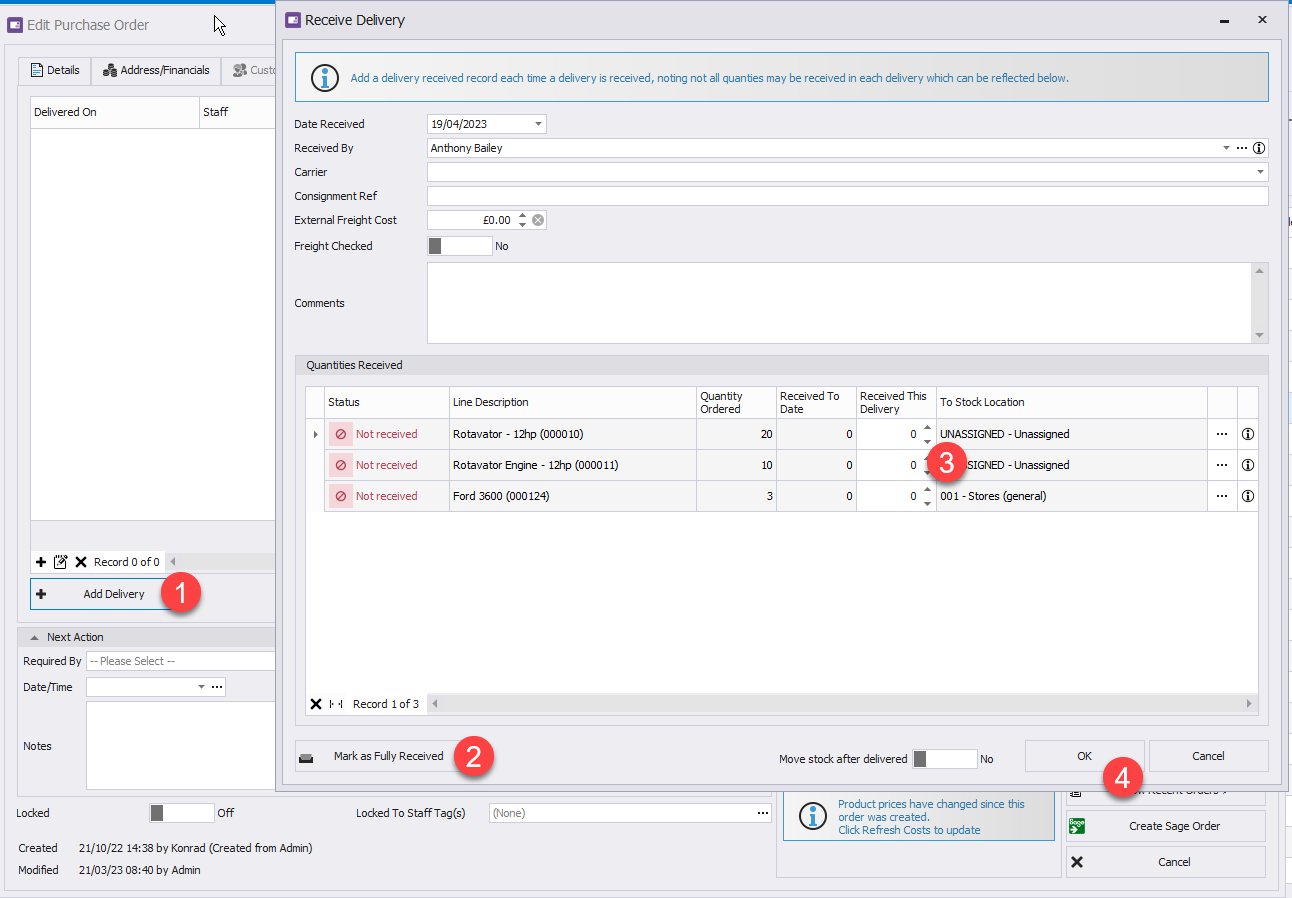The width and height of the screenshot is (1292, 898).
Task: Select the 'Rotavator Engine - 12hp (000011)' cell
Action: click(573, 465)
